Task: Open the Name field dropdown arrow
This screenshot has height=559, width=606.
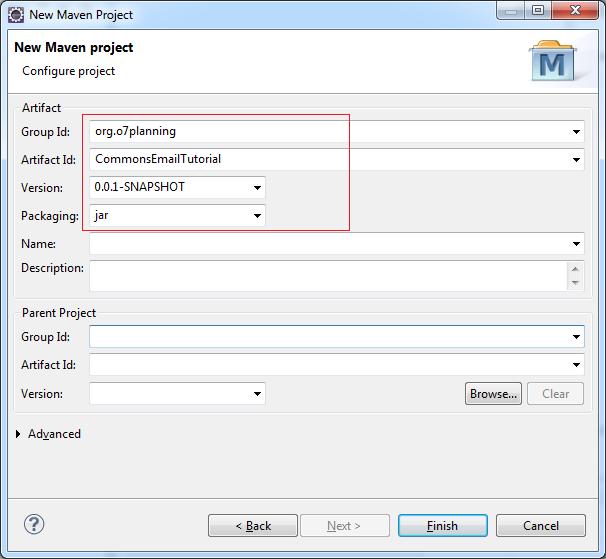Action: coord(576,244)
